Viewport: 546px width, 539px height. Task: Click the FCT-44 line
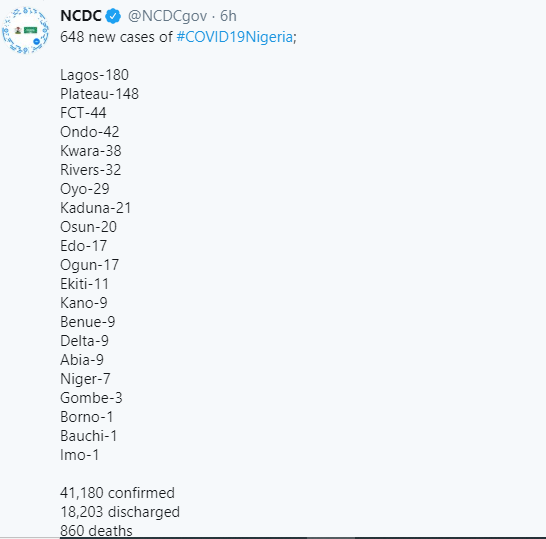point(83,113)
